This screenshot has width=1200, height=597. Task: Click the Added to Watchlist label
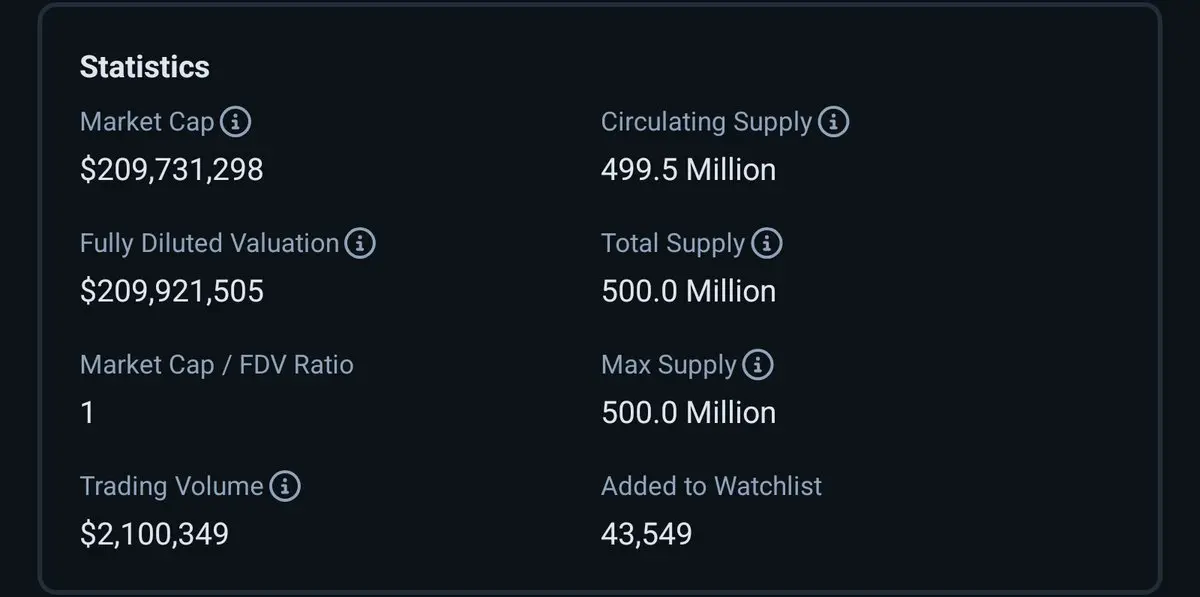pos(712,486)
